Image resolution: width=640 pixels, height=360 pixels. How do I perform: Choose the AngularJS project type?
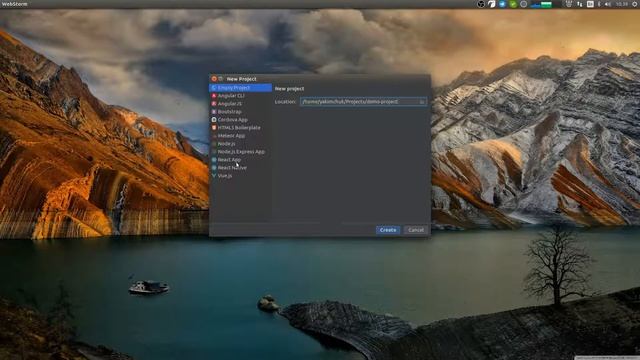[240, 104]
